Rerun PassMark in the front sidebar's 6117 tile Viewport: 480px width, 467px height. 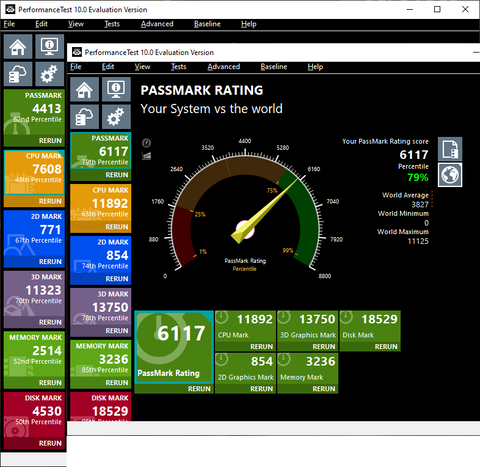tap(117, 175)
